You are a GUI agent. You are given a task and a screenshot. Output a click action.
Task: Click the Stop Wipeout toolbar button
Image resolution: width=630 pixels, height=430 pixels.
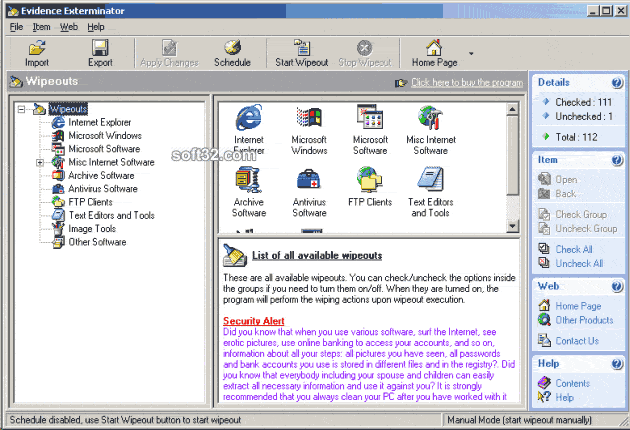click(x=364, y=53)
